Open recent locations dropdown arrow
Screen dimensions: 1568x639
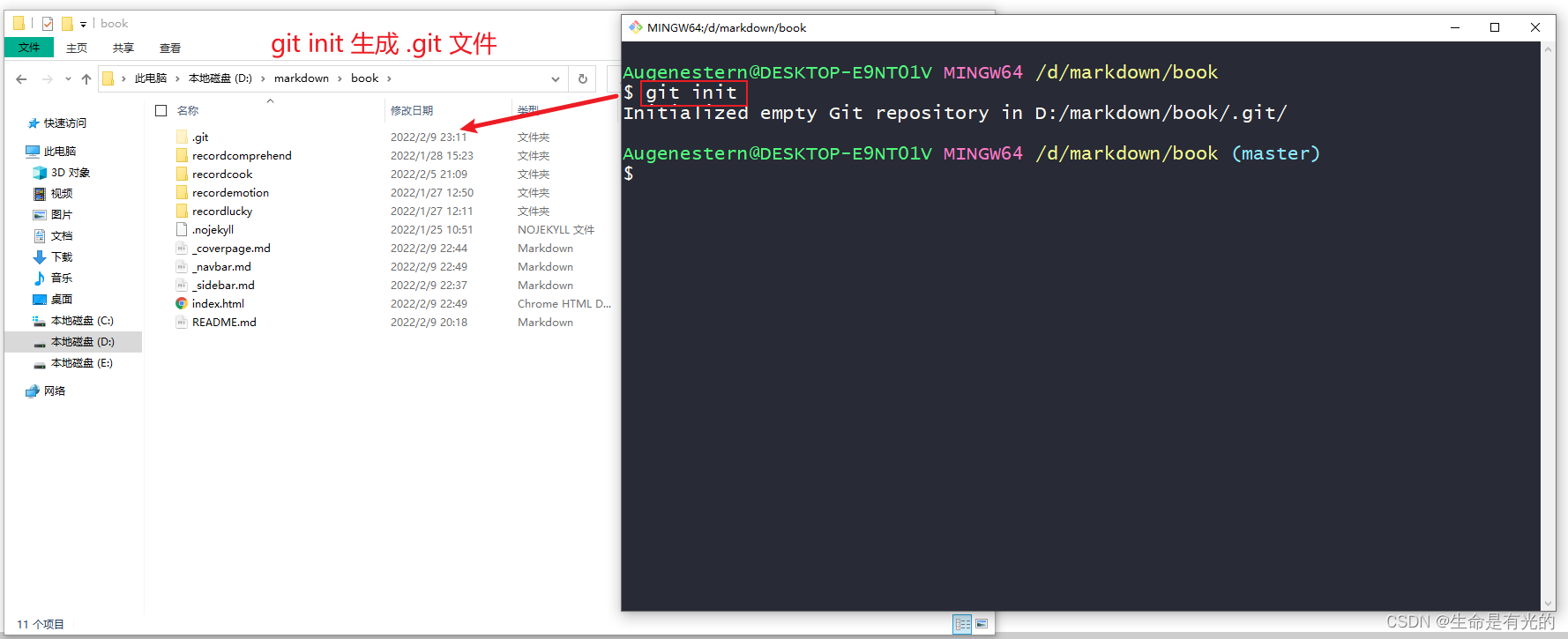68,79
